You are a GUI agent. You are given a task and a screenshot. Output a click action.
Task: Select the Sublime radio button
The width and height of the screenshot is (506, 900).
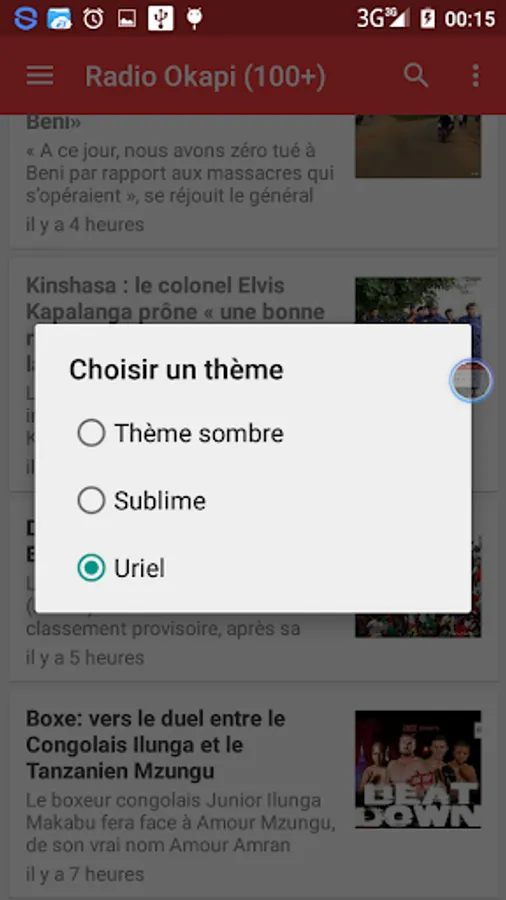click(x=91, y=501)
